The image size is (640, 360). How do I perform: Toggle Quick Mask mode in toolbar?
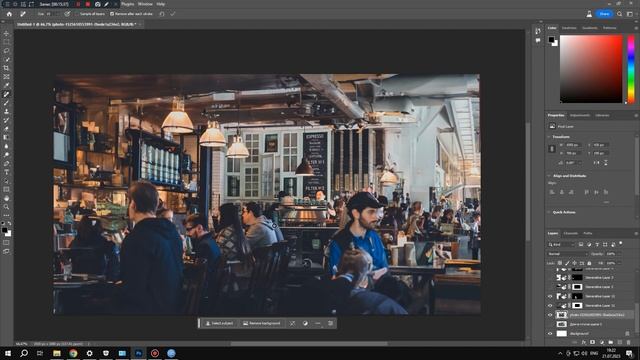(x=6, y=242)
